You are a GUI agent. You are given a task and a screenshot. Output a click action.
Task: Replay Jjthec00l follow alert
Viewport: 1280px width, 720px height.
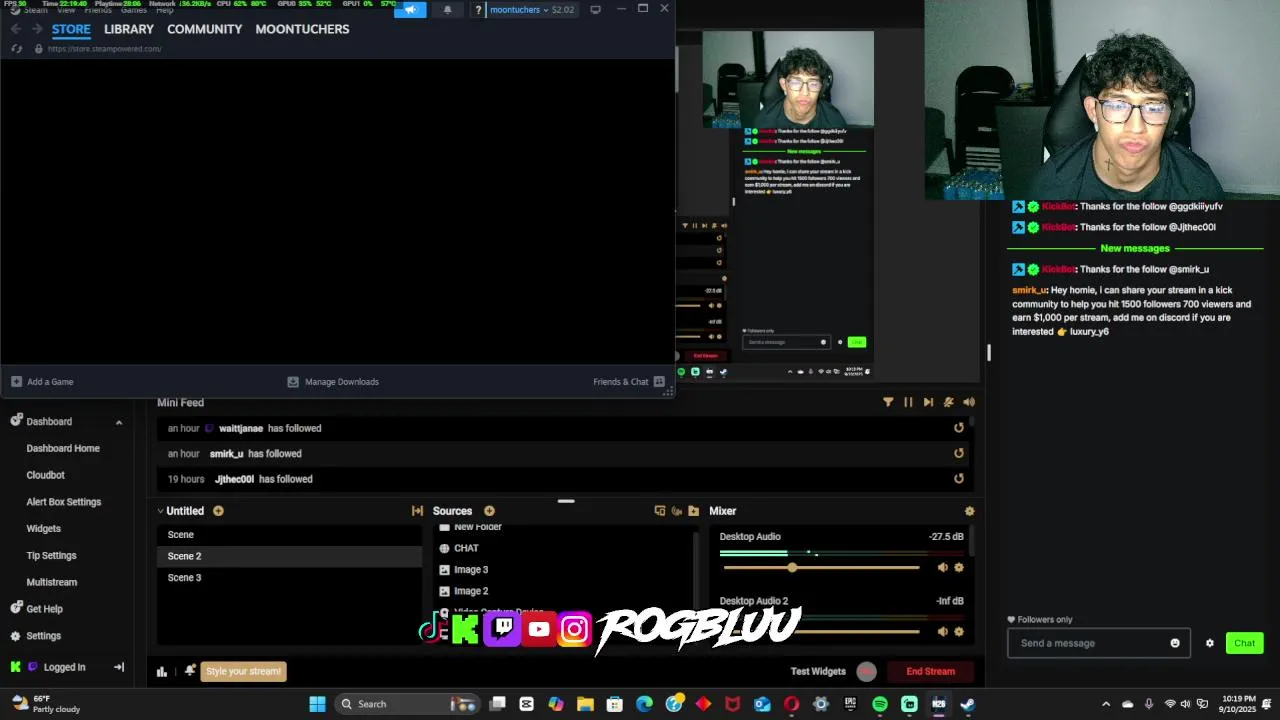[x=959, y=479]
